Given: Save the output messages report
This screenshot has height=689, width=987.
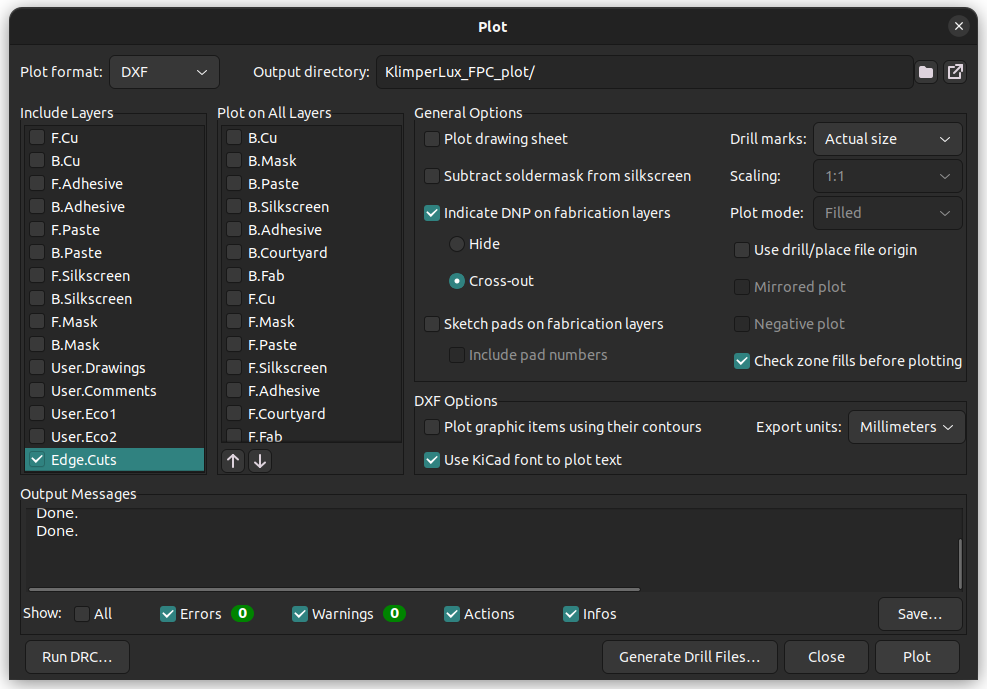Looking at the screenshot, I should 920,614.
